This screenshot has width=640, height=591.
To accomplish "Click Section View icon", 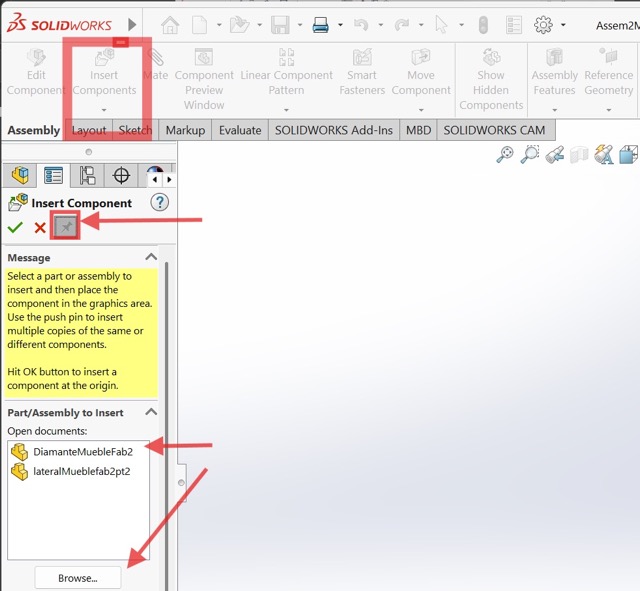I will click(579, 155).
